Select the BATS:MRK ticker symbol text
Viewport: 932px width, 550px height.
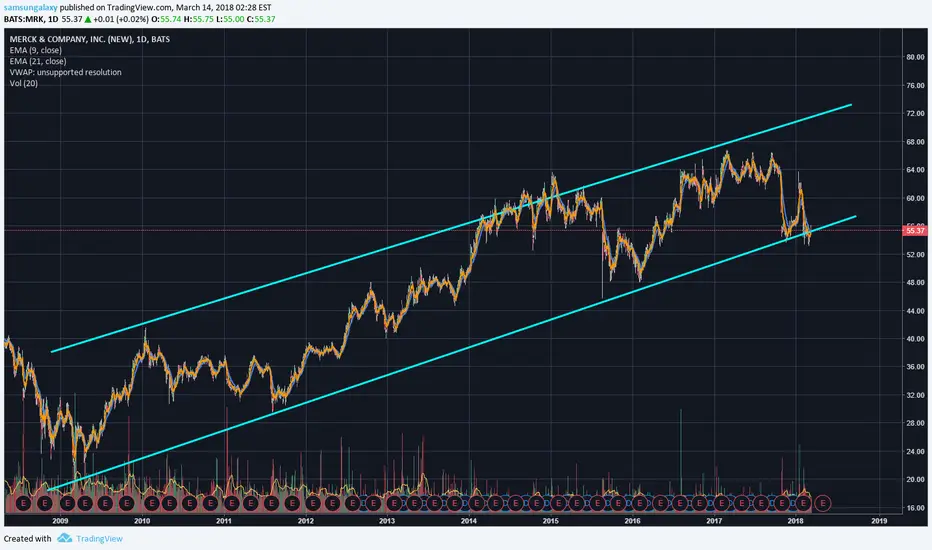click(x=23, y=19)
